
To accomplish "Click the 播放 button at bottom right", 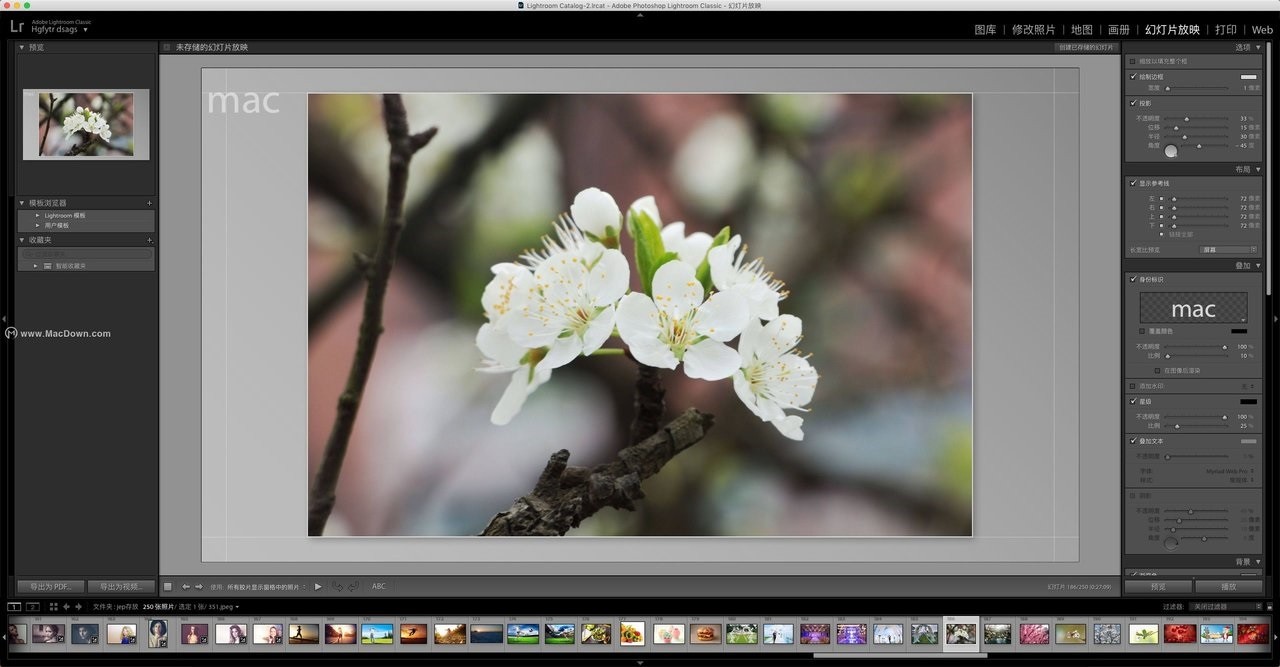I will (1229, 586).
